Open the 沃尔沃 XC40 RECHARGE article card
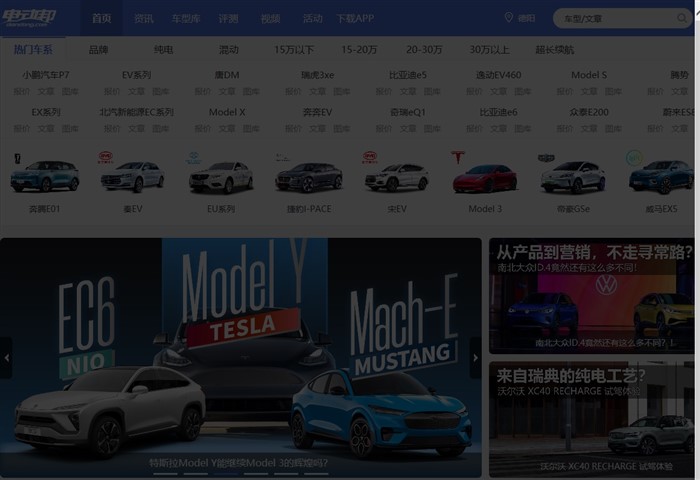This screenshot has height=480, width=700. pyautogui.click(x=592, y=419)
